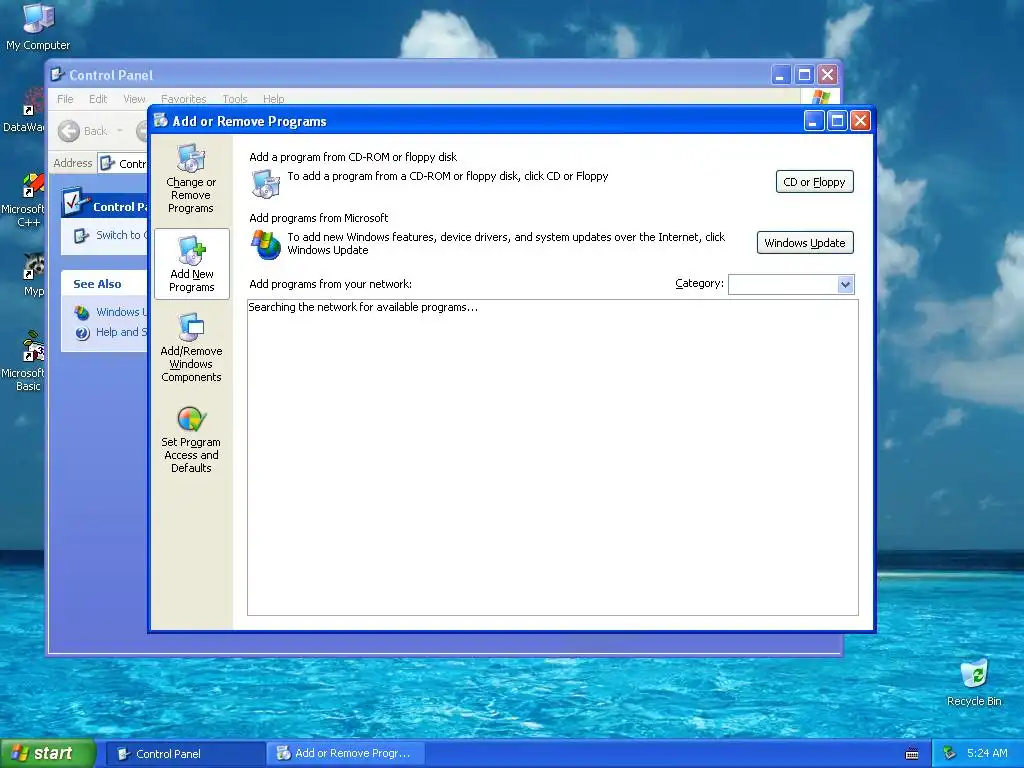1024x768 pixels.
Task: Click the Windows Update button
Action: click(805, 243)
